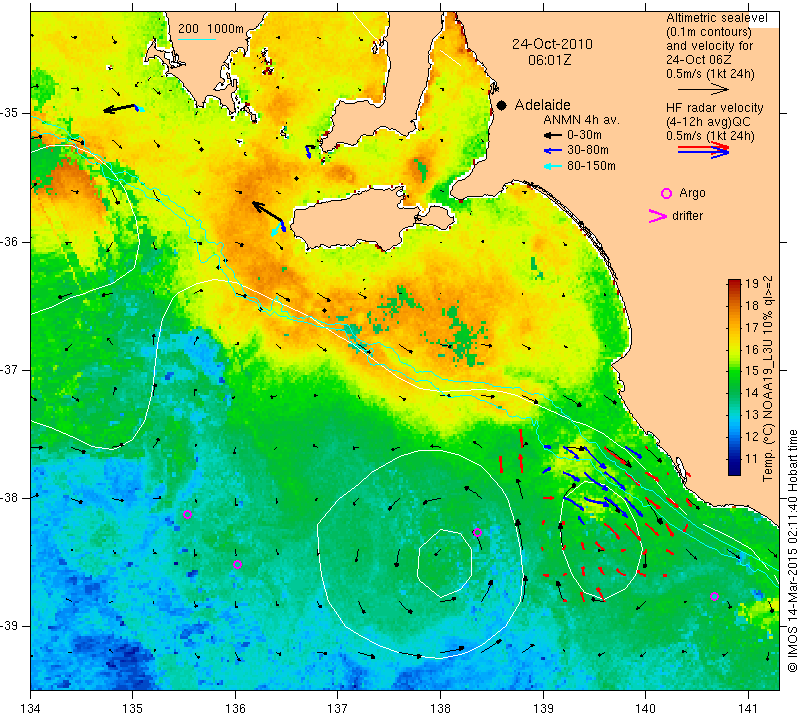The height and width of the screenshot is (720, 800).
Task: Click the '138' longitude axis label
Action: (x=440, y=708)
